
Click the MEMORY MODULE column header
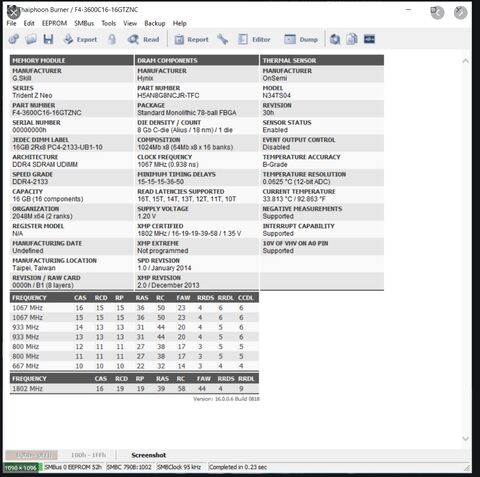tap(71, 60)
